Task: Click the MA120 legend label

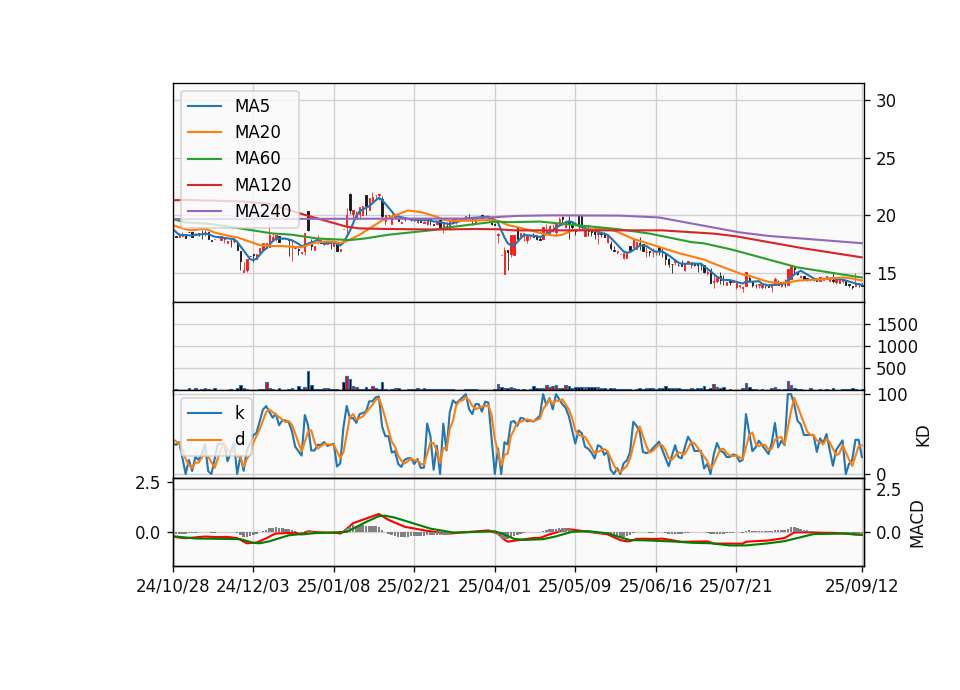Action: [263, 185]
